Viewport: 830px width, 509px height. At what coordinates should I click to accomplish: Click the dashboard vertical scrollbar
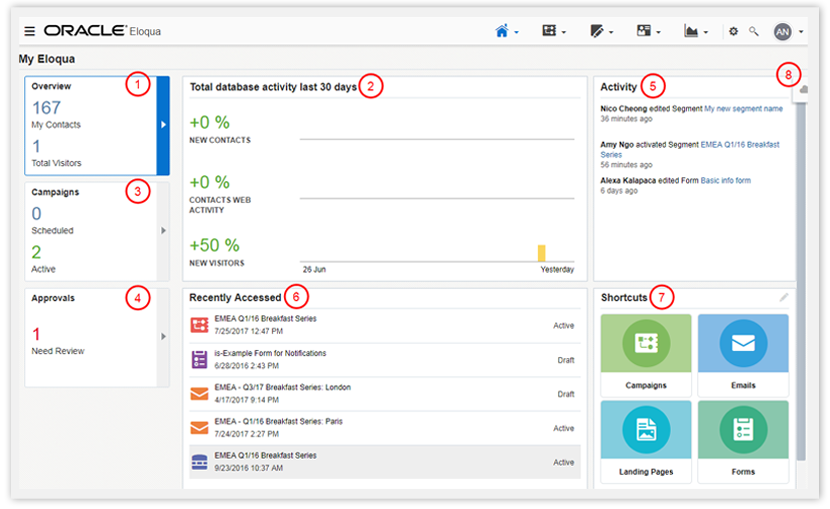point(801,280)
